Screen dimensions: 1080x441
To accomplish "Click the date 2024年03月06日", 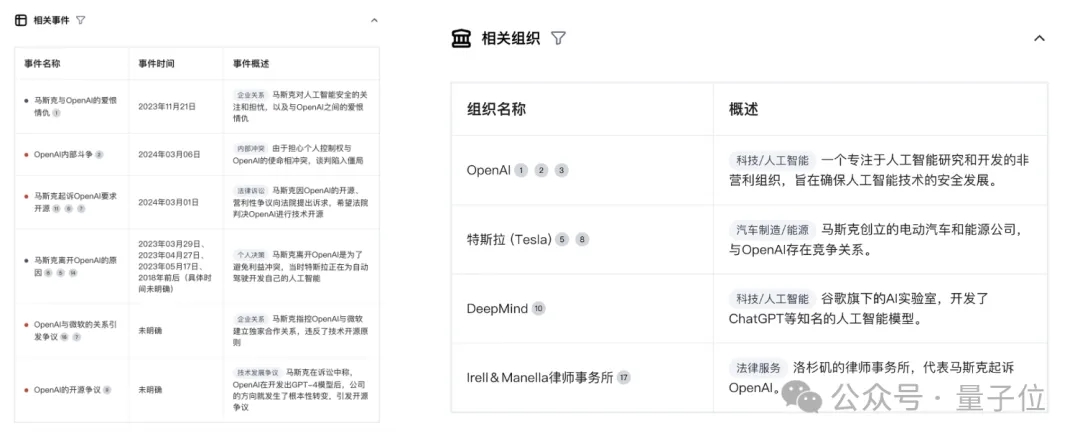I will click(x=169, y=154).
